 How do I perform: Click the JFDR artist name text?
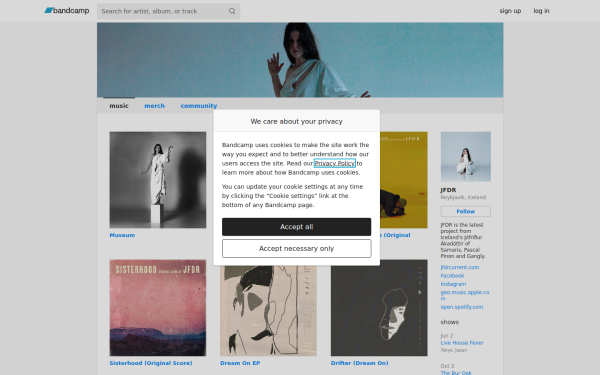click(448, 190)
